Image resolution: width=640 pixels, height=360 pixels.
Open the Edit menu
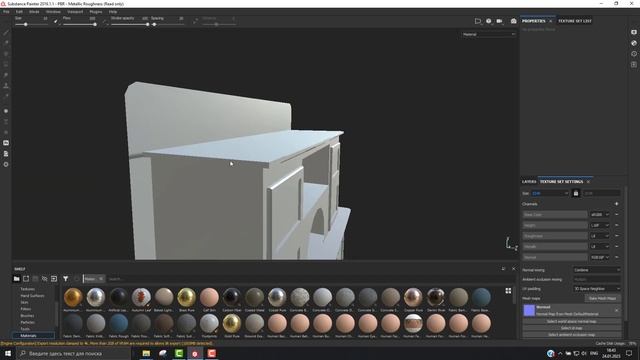tap(19, 12)
